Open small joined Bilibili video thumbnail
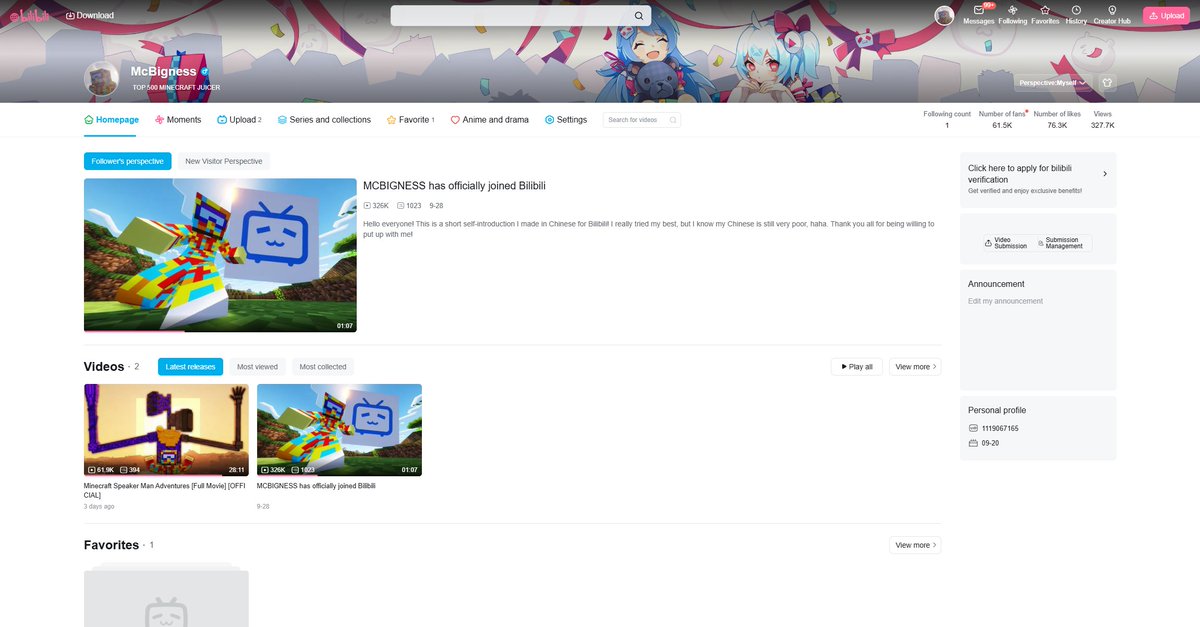Screen dimensions: 1200x627 click(x=339, y=430)
